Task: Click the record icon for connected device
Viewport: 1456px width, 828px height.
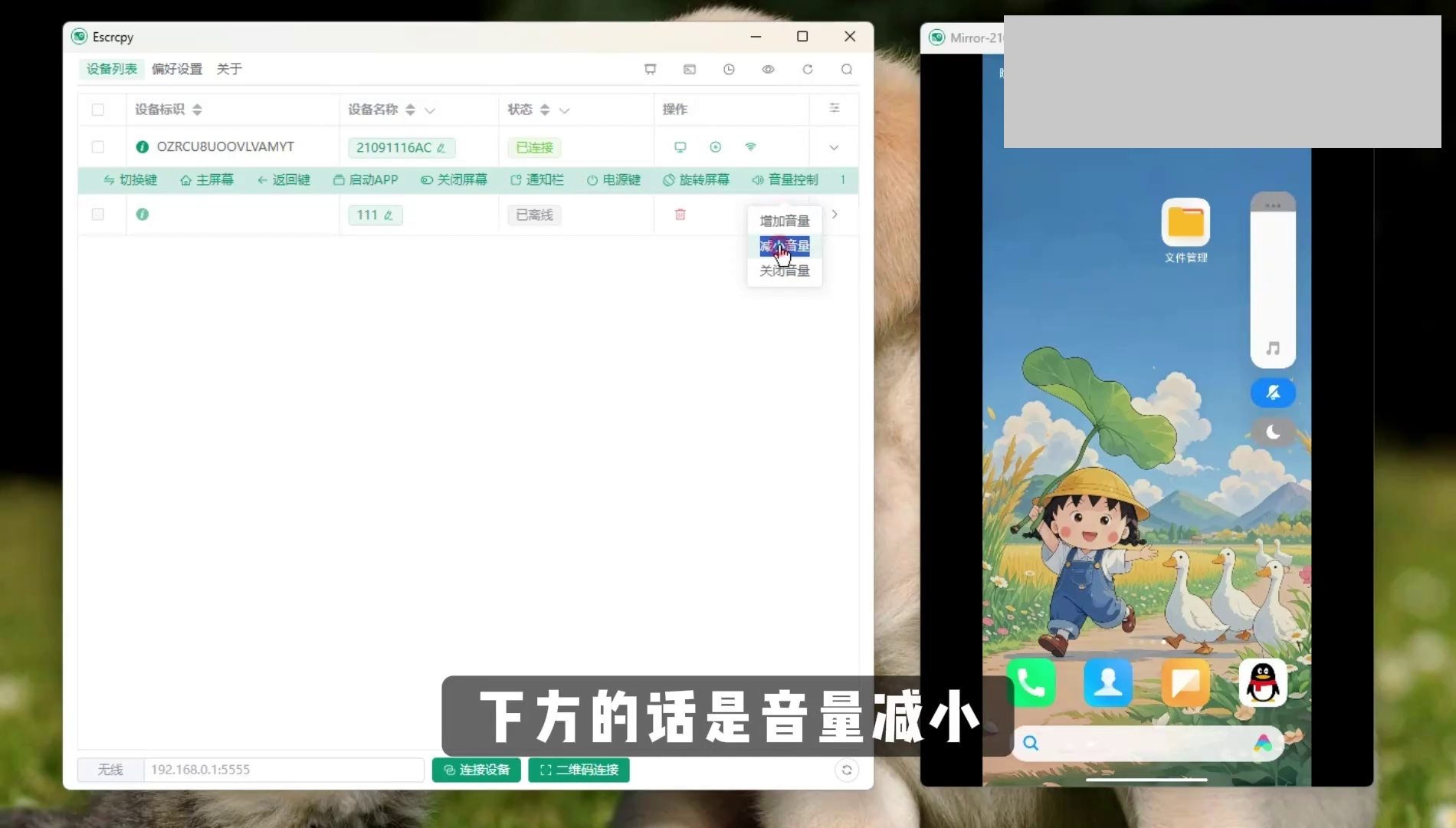Action: pyautogui.click(x=715, y=146)
